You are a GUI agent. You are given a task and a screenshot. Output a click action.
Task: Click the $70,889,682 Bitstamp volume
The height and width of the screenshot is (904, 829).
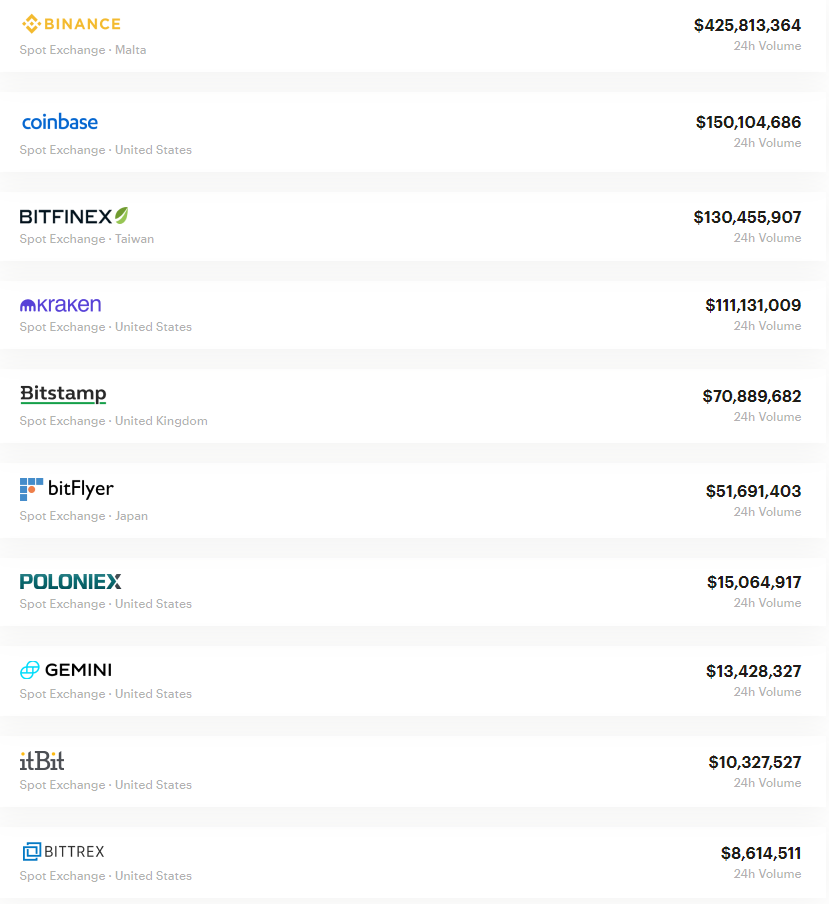[752, 396]
